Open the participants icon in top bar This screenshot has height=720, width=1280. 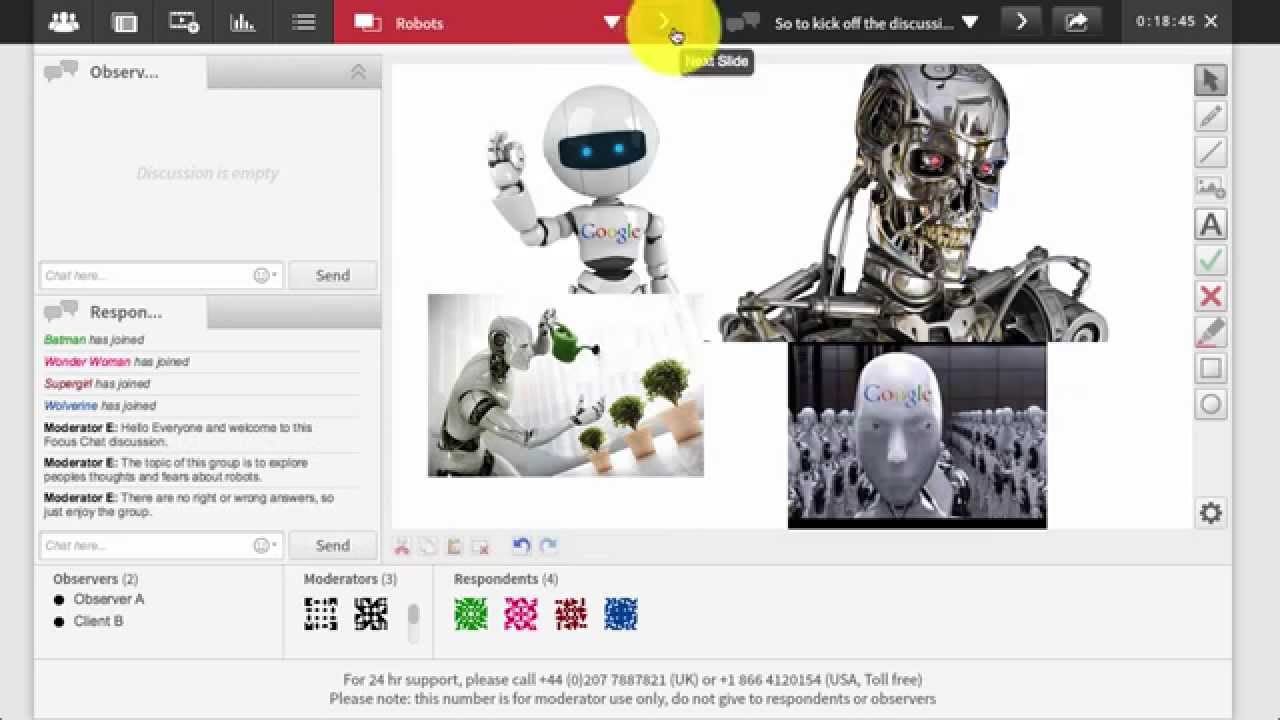64,22
